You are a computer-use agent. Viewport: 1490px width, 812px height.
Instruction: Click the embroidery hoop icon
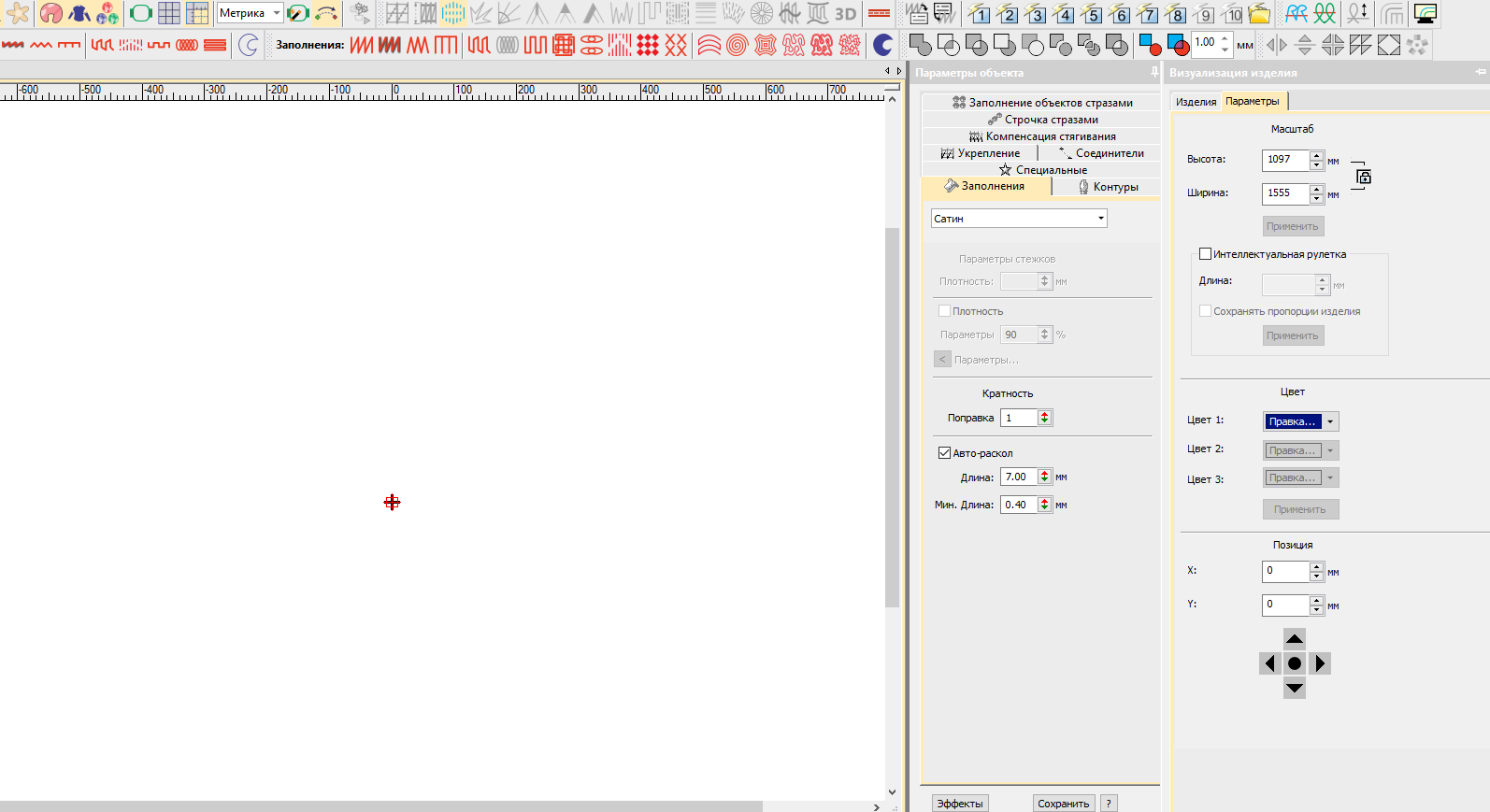[x=140, y=13]
